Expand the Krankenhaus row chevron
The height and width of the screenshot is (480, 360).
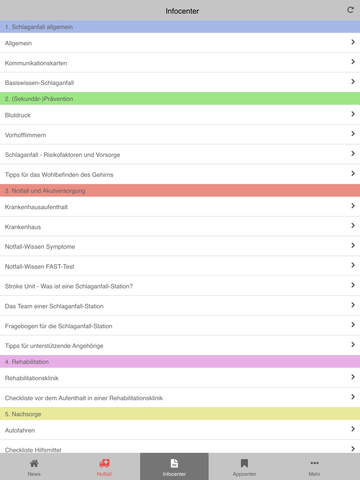point(353,226)
